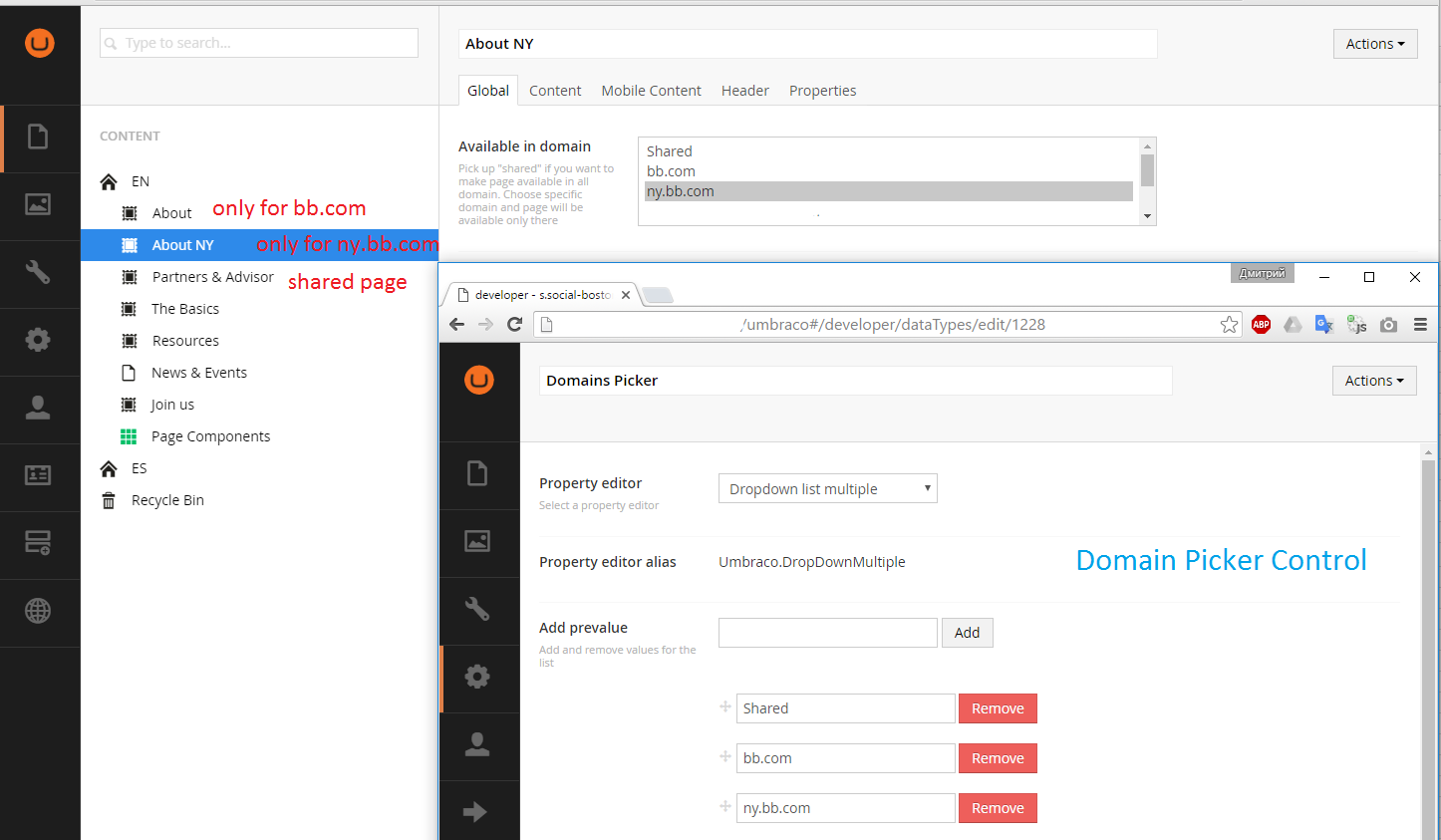Switch to the Content tab
This screenshot has width=1441, height=840.
(555, 91)
